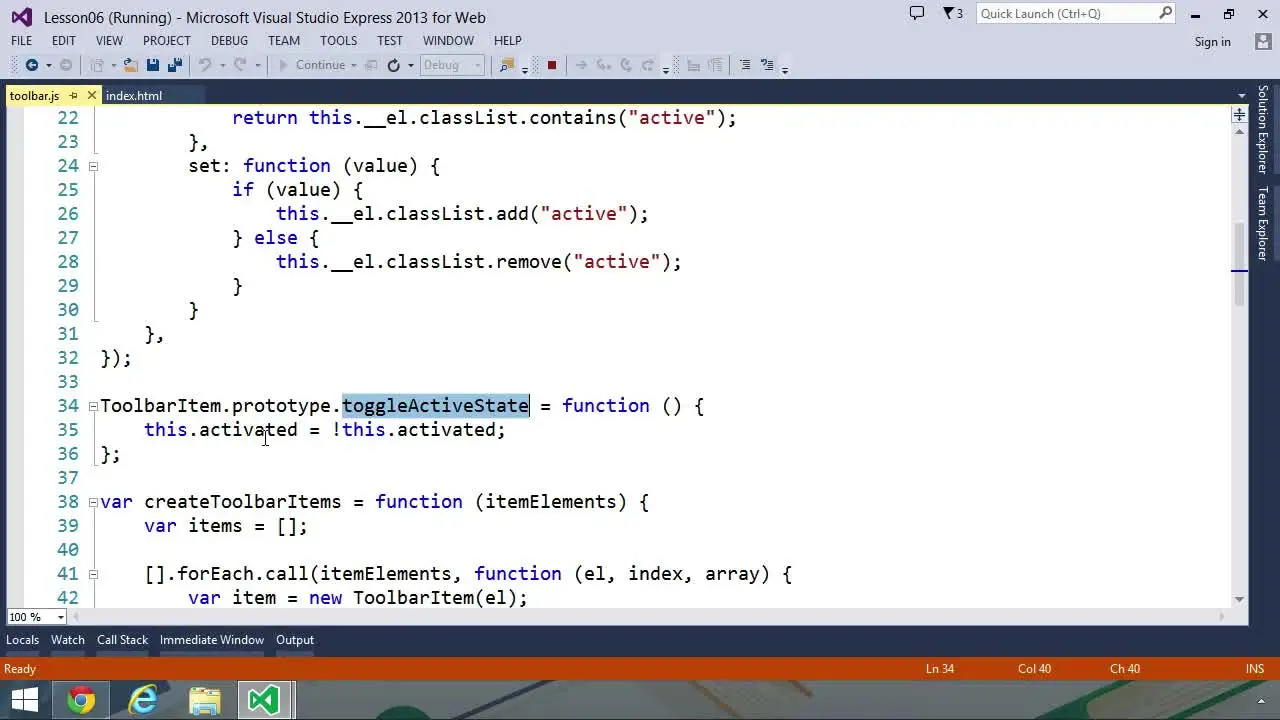Open File Explorer from the taskbar
1280x720 pixels.
[x=204, y=700]
